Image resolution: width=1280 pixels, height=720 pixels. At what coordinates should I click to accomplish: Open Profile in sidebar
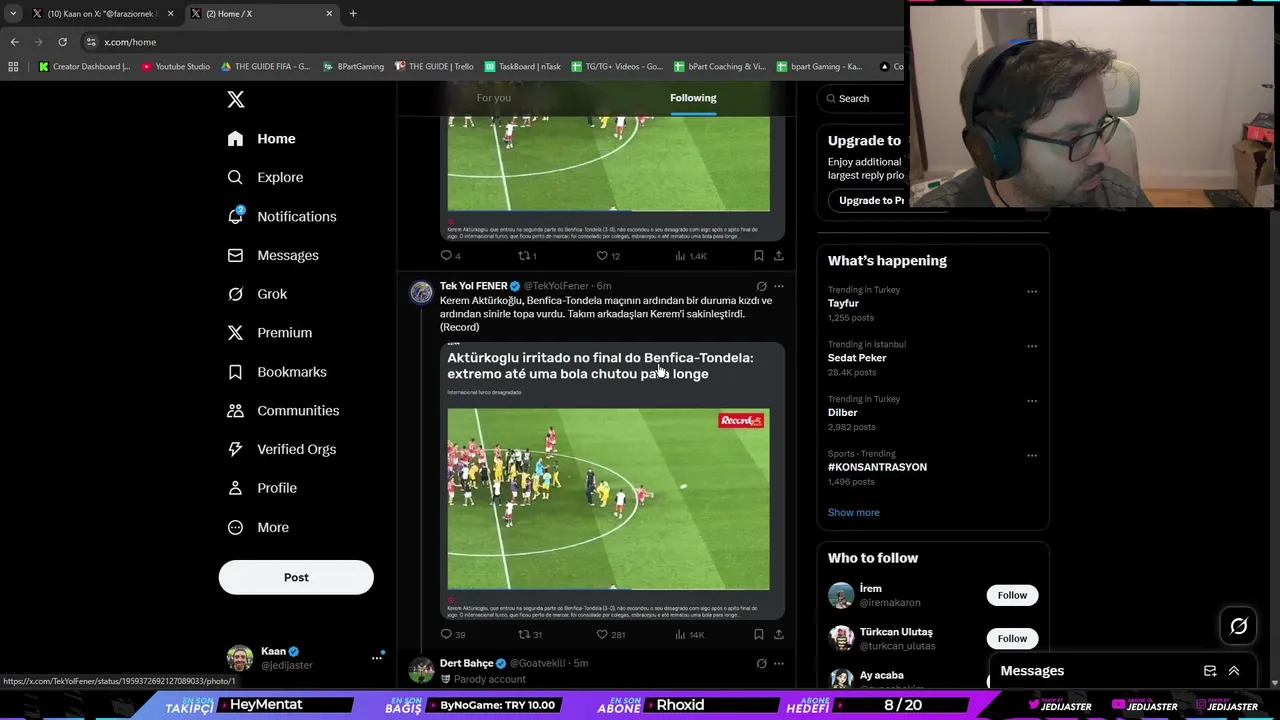[262, 488]
